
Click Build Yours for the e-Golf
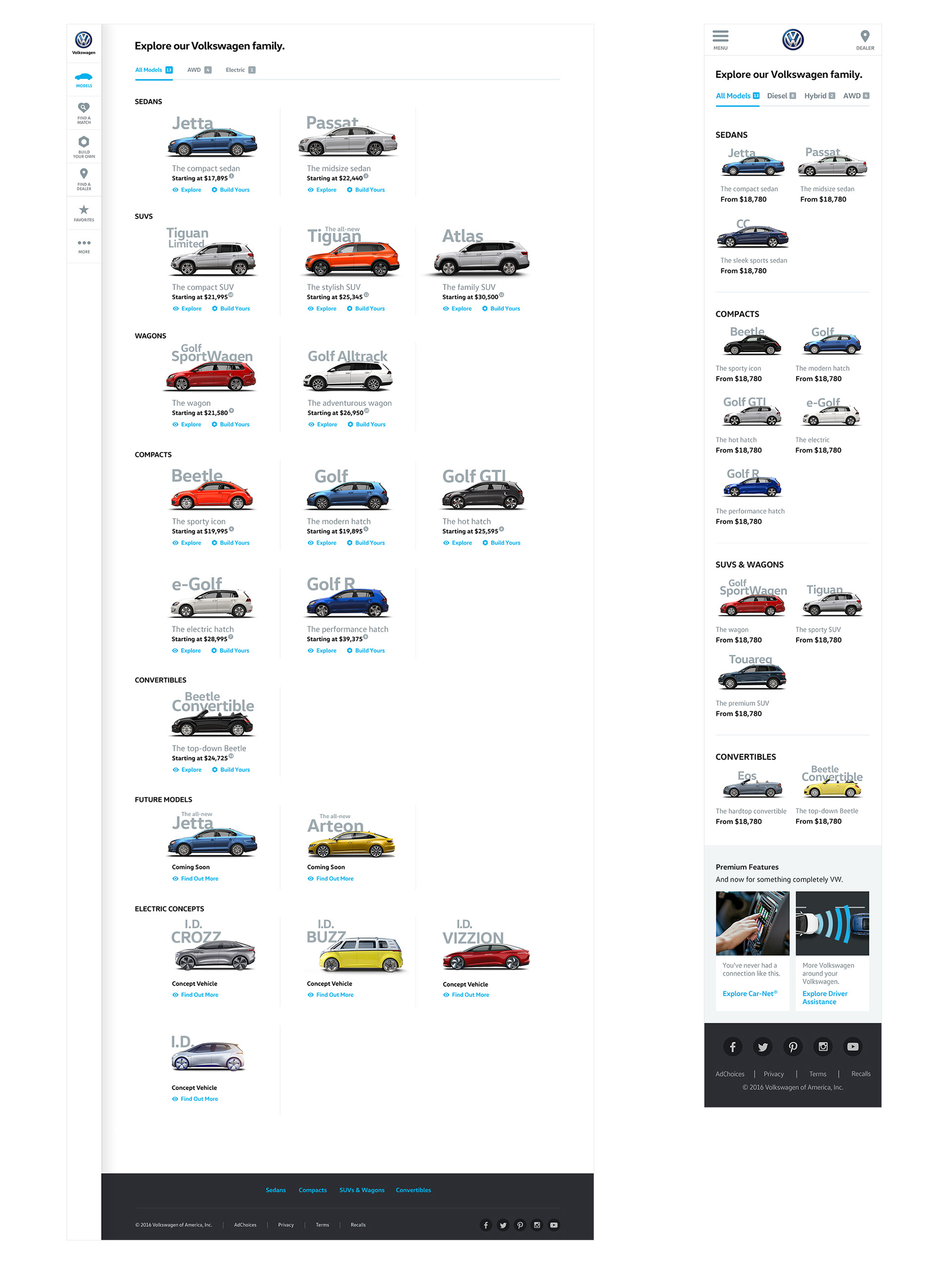(x=230, y=650)
